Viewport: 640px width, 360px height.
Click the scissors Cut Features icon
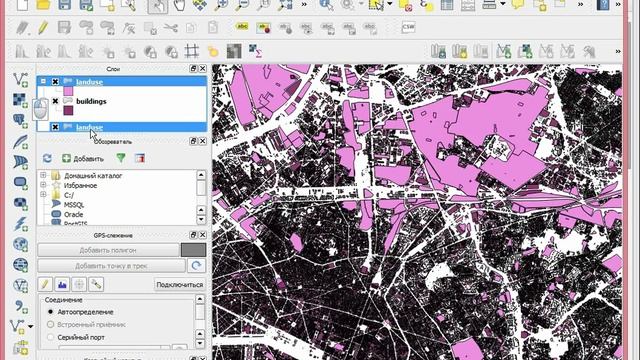point(171,27)
